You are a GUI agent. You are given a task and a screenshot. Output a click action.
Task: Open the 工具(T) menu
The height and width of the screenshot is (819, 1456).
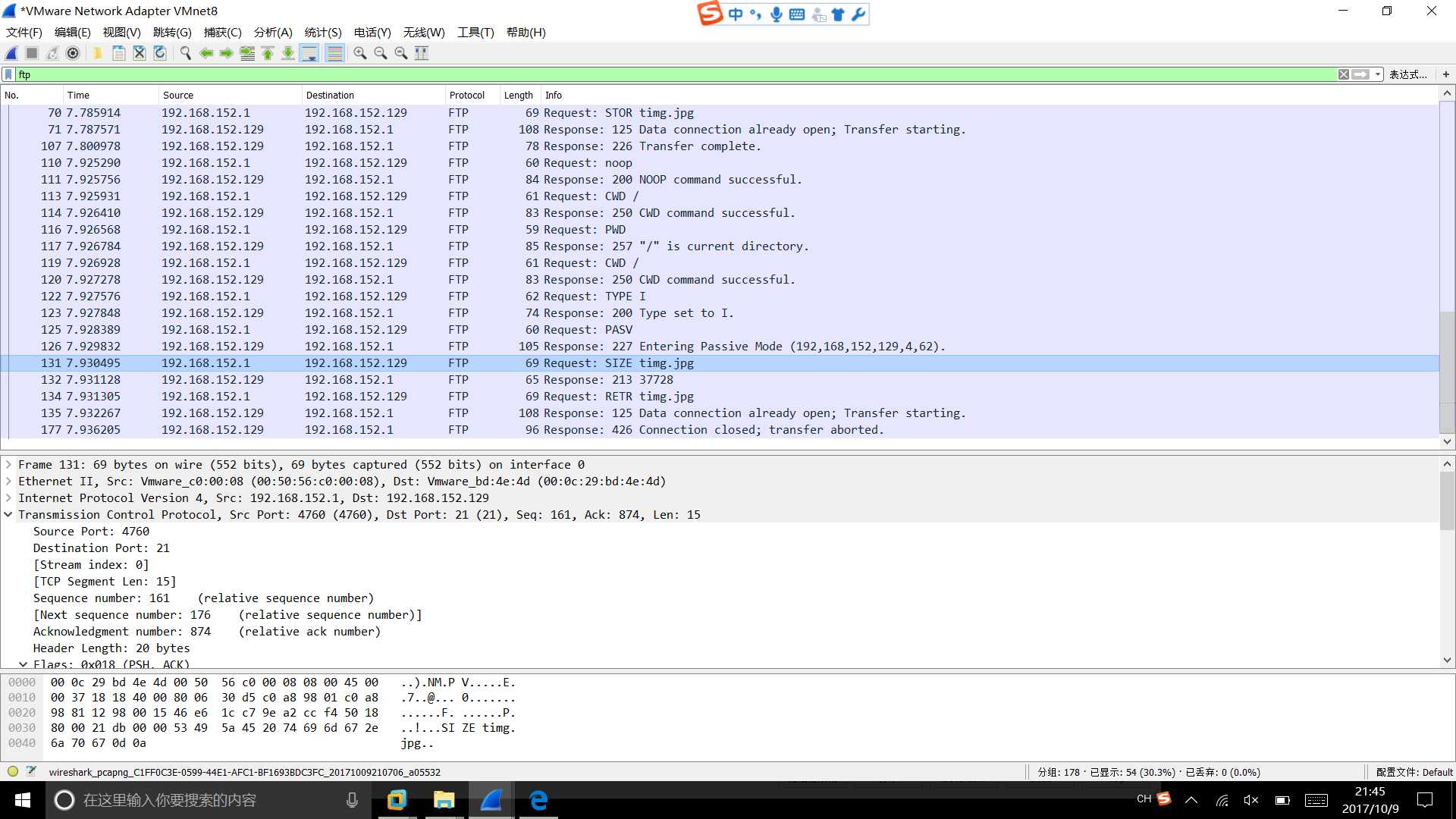[x=475, y=32]
